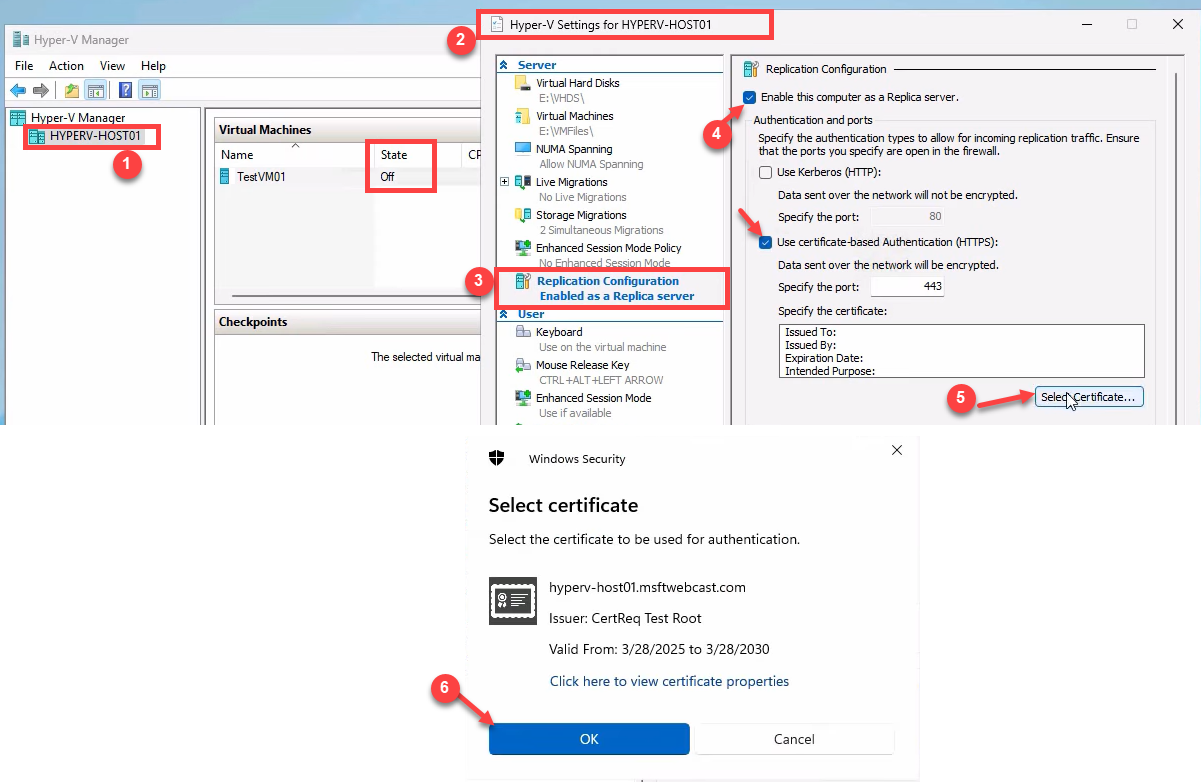The image size is (1201, 782).
Task: Click the Virtual Hard Disks icon
Action: (523, 83)
